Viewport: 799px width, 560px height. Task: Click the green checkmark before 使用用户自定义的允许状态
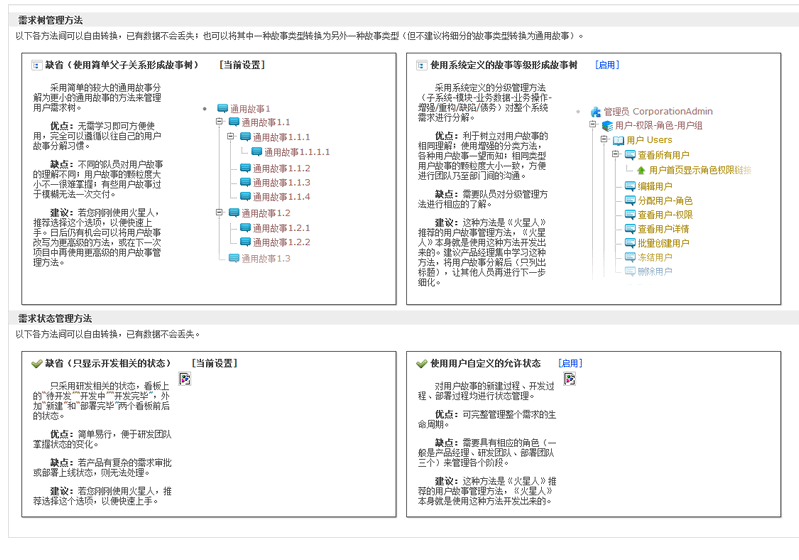[421, 364]
